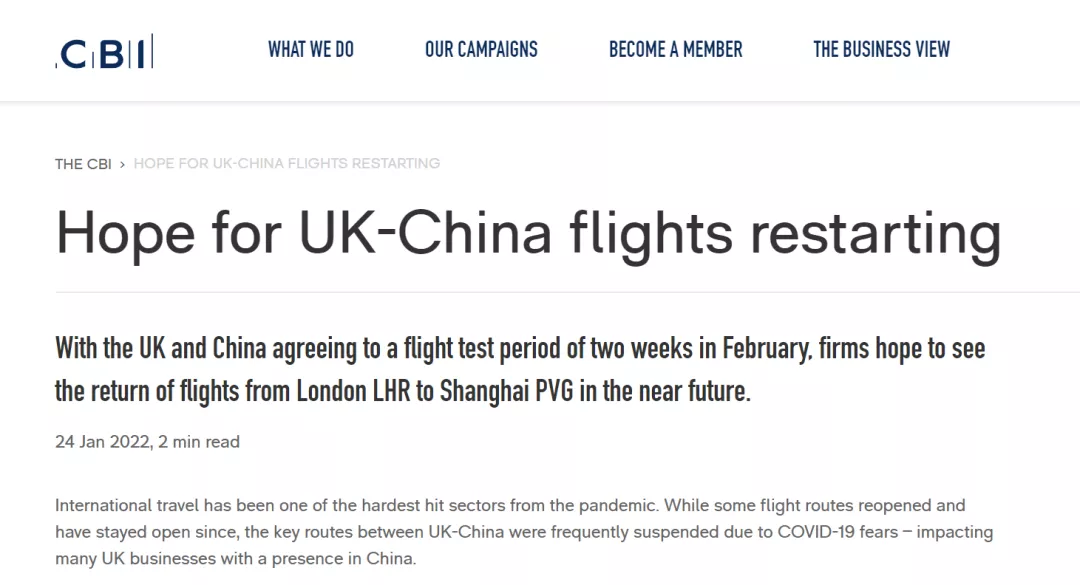Click the divider line beneath the headline
1080x585 pixels.
click(568, 292)
